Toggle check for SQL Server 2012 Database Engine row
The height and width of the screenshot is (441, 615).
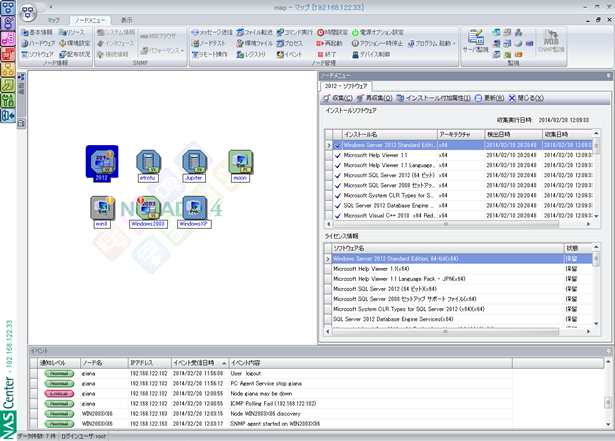click(338, 206)
